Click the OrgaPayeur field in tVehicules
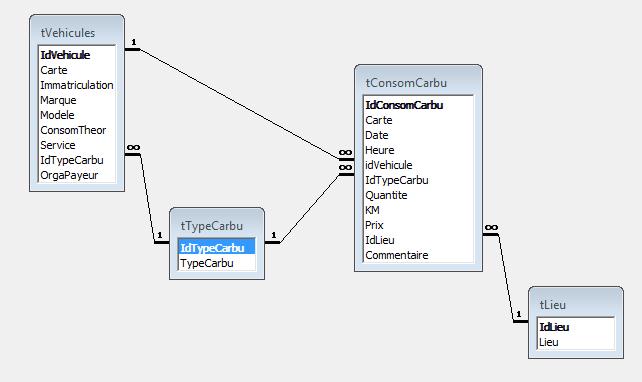 77,175
